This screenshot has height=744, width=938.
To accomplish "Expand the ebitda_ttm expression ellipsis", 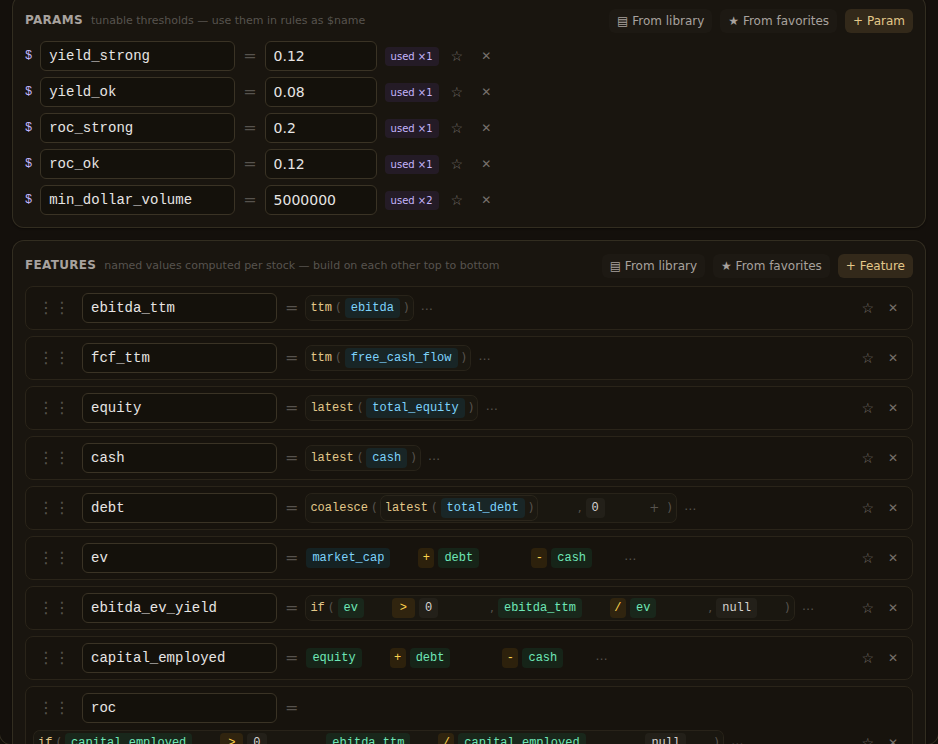I will (x=427, y=308).
